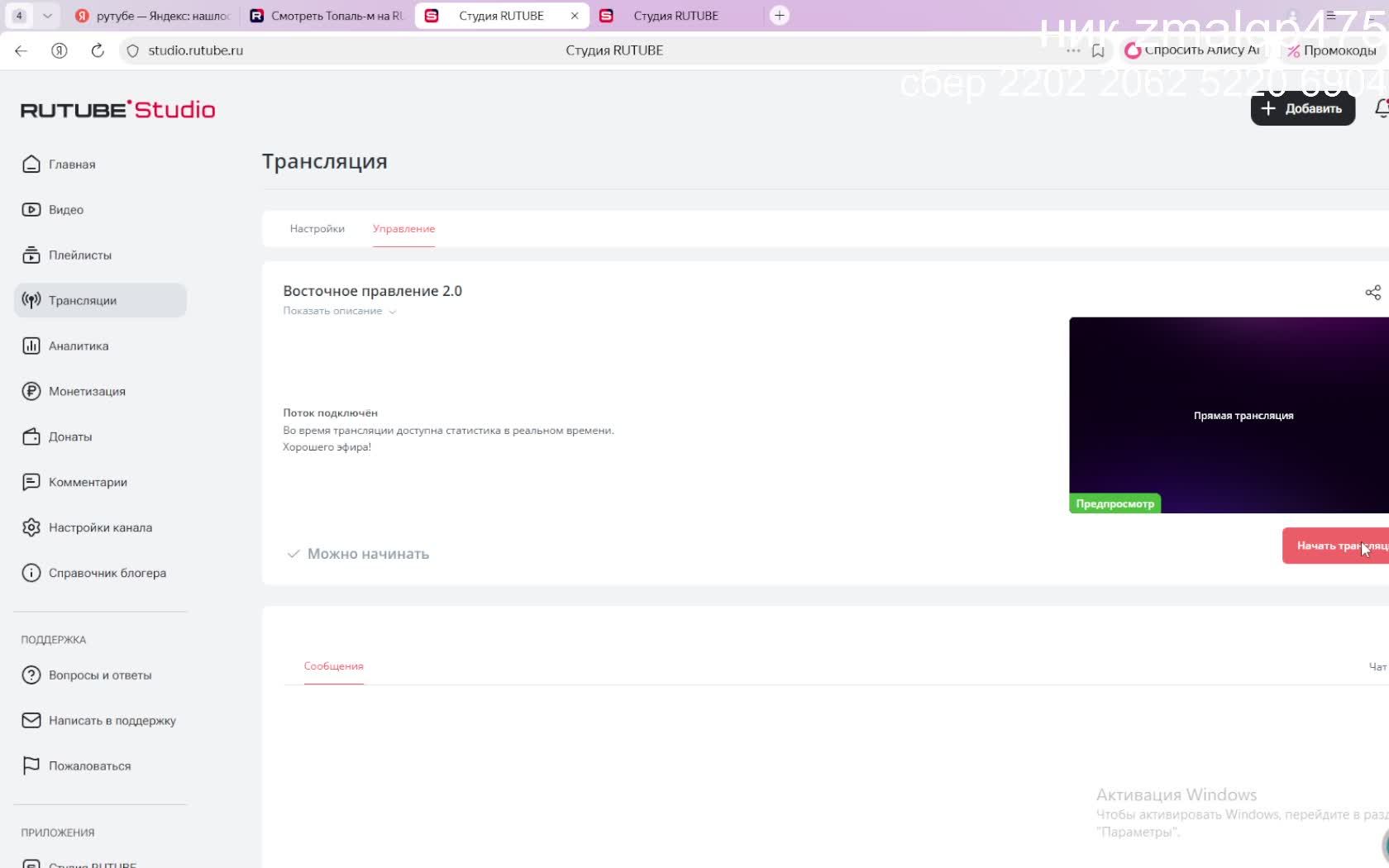1389x868 pixels.
Task: Open the Донаты page
Action: coord(70,436)
